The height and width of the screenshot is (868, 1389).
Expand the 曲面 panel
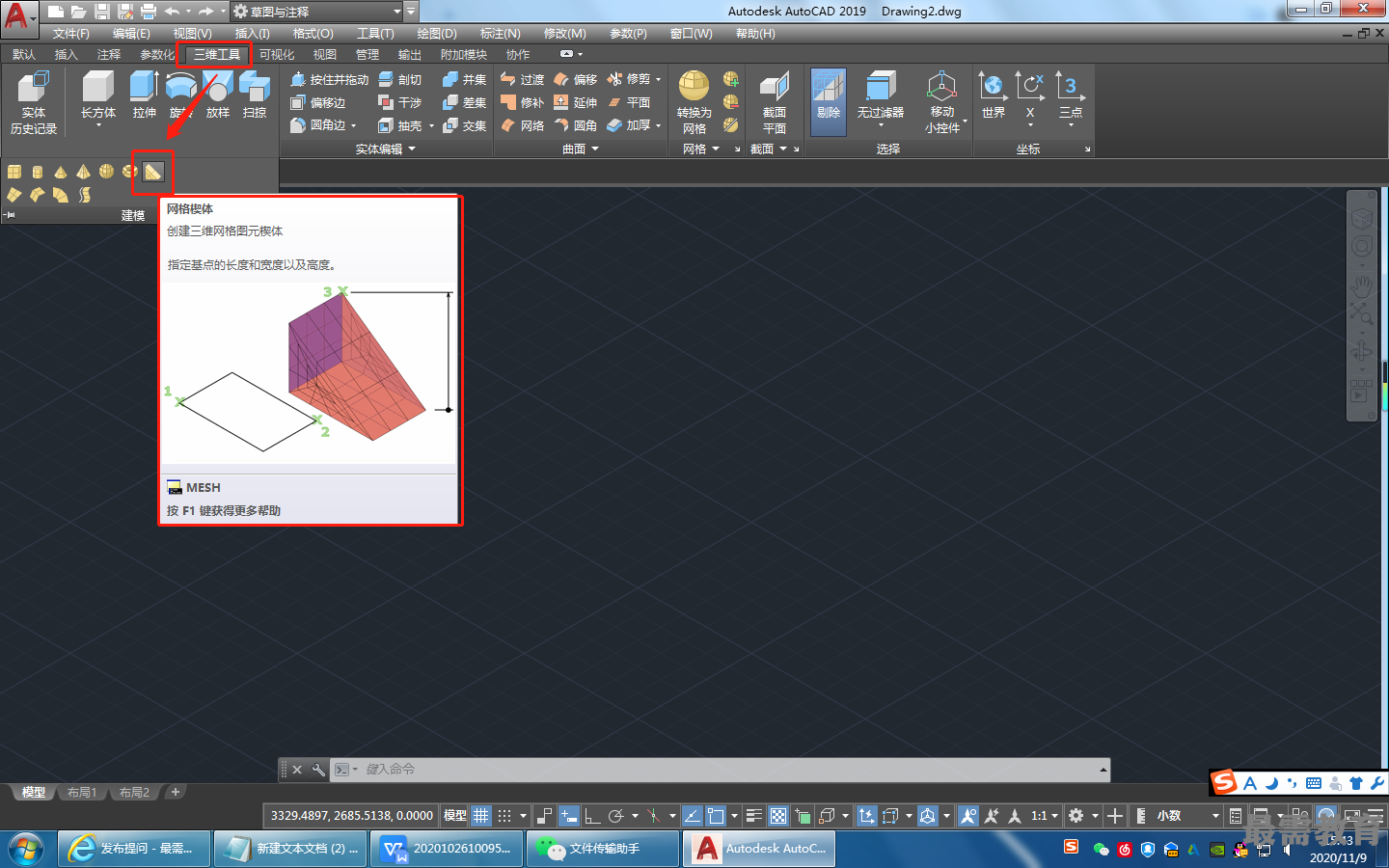click(x=581, y=149)
